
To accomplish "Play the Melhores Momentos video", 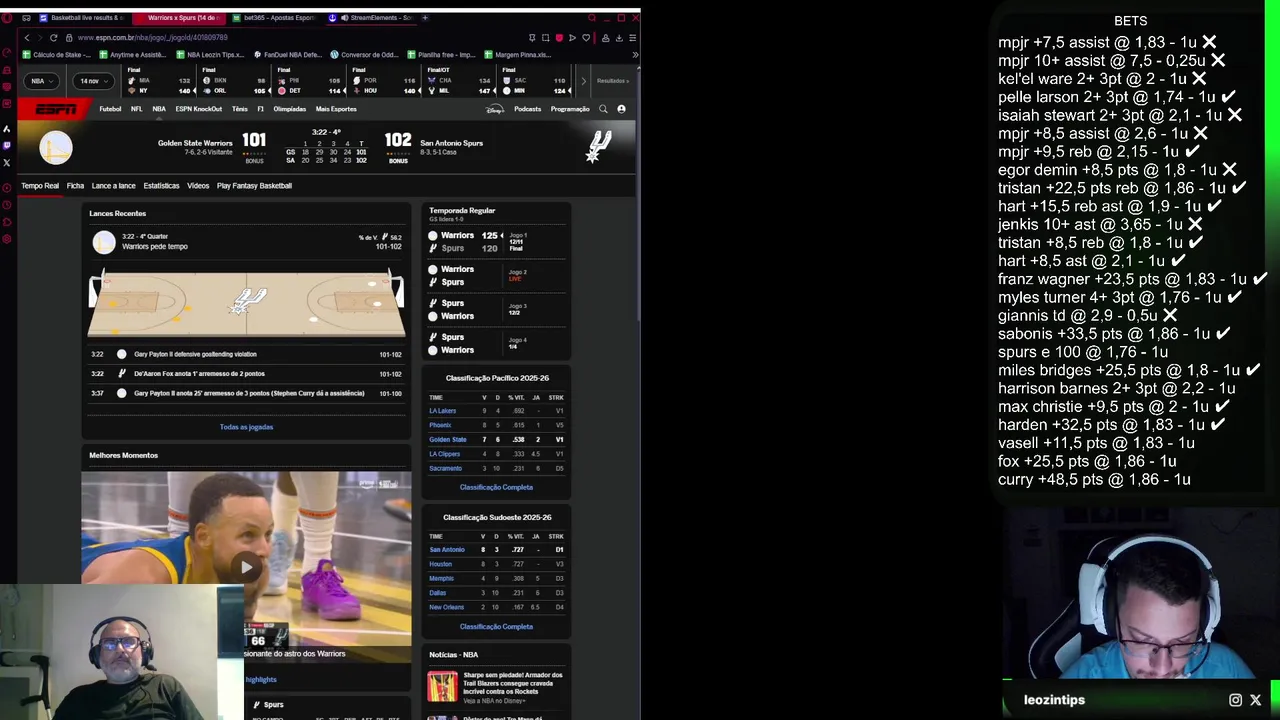I will click(246, 567).
